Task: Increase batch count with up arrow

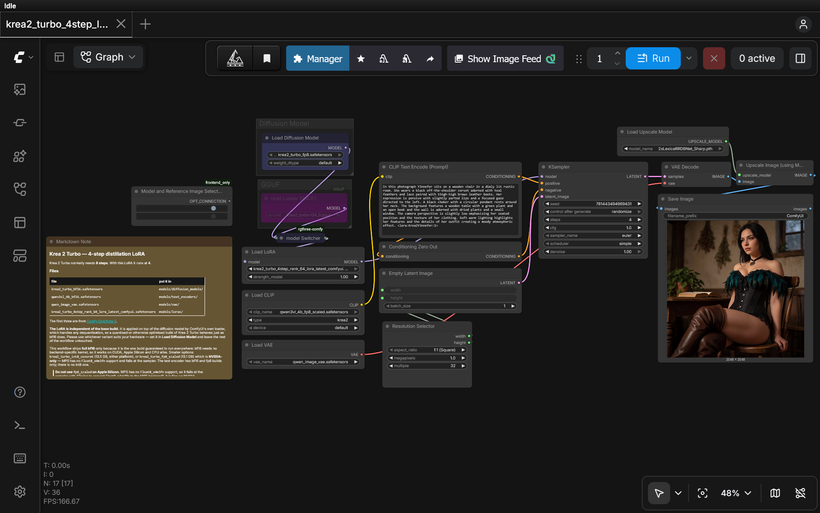Action: (617, 53)
